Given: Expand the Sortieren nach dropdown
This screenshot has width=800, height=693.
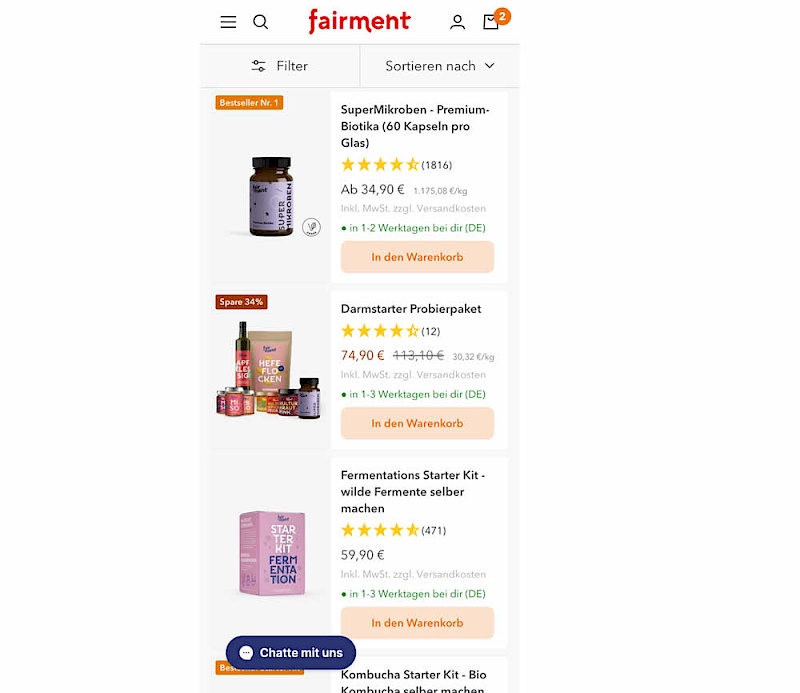Looking at the screenshot, I should tap(440, 66).
